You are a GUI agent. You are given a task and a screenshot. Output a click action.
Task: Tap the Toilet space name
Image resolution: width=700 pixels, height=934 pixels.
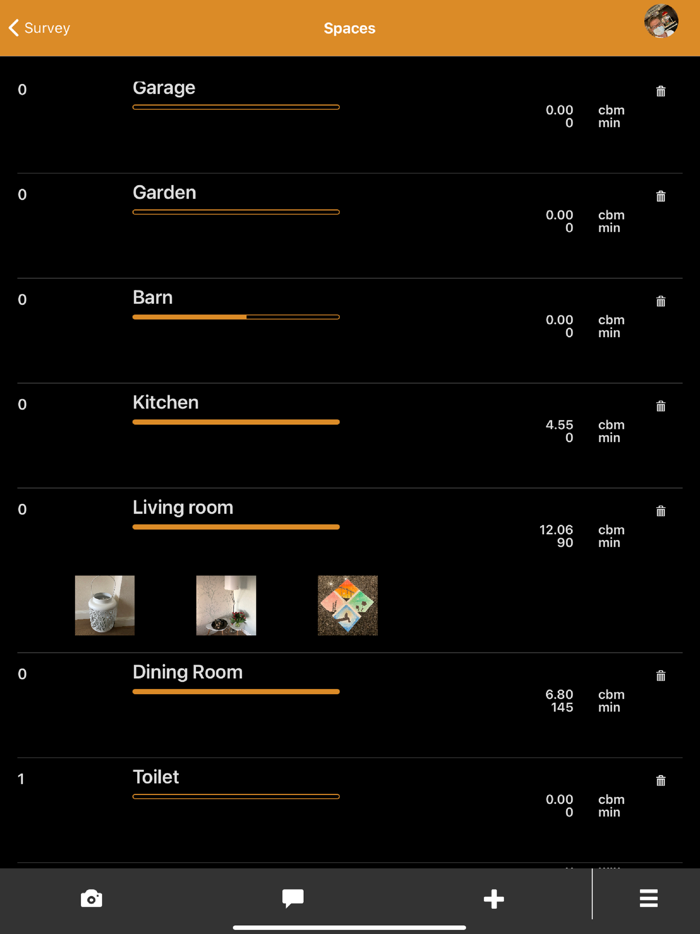tap(156, 776)
